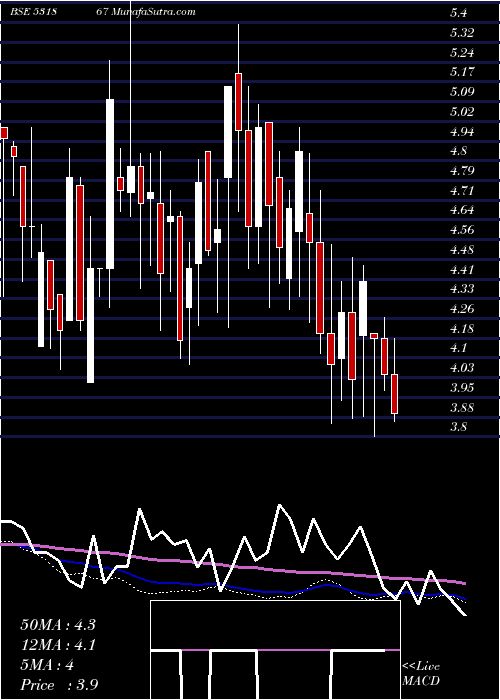This screenshot has width=500, height=700.
Task: Click the price label 5.09
Action: (462, 92)
